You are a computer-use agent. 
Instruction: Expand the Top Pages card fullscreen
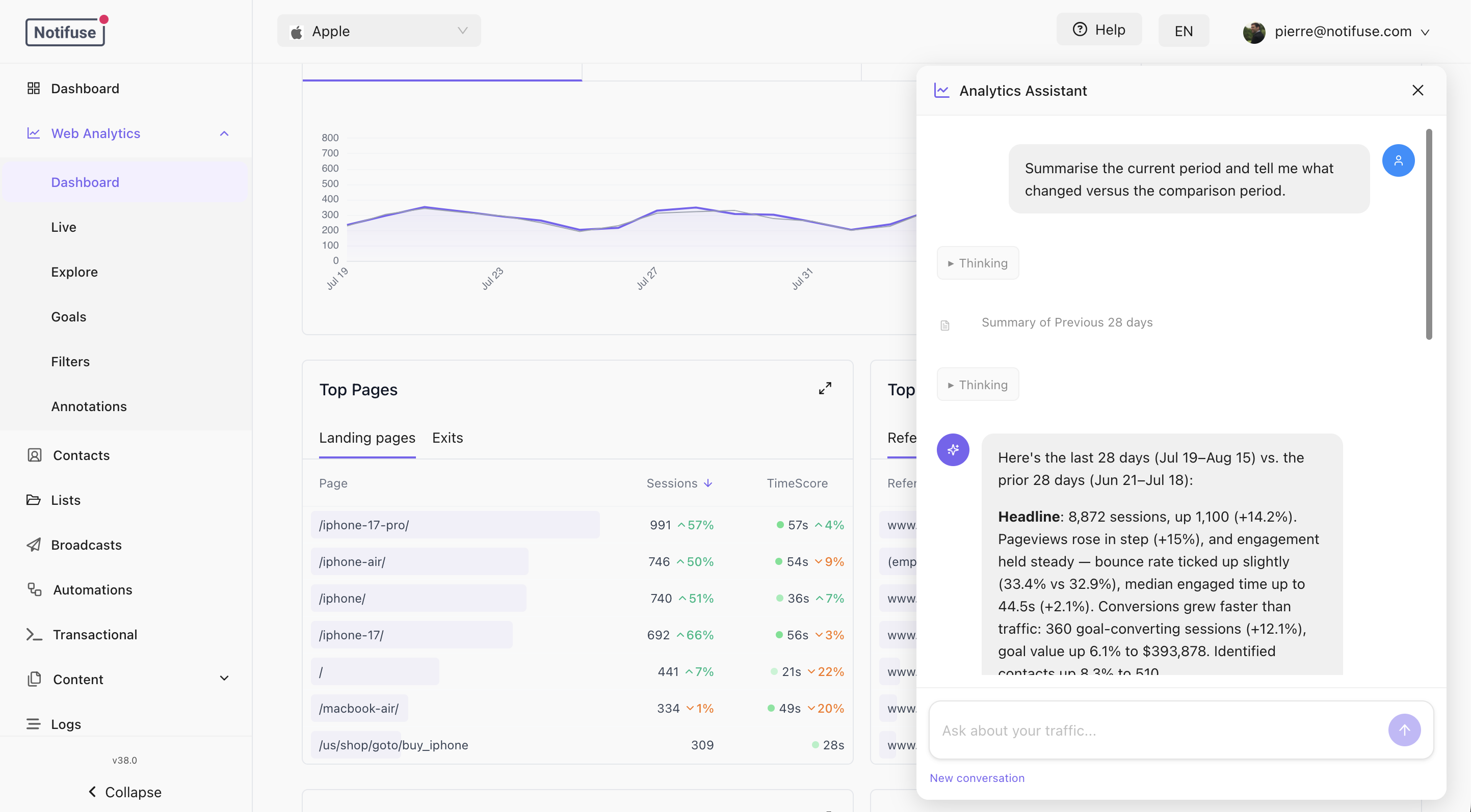pyautogui.click(x=825, y=389)
